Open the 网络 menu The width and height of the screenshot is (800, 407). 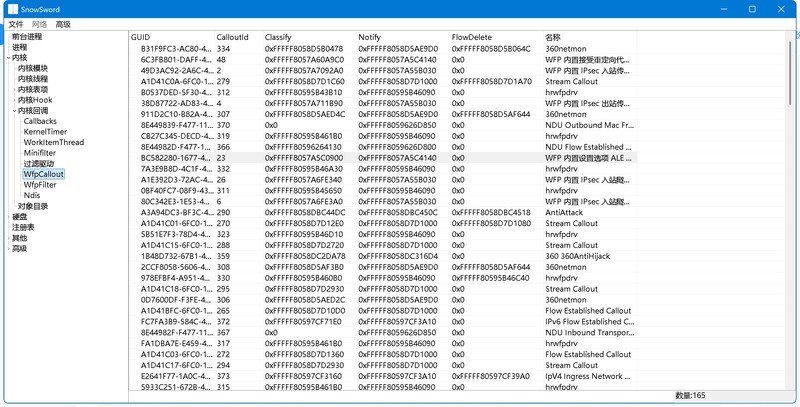39,24
